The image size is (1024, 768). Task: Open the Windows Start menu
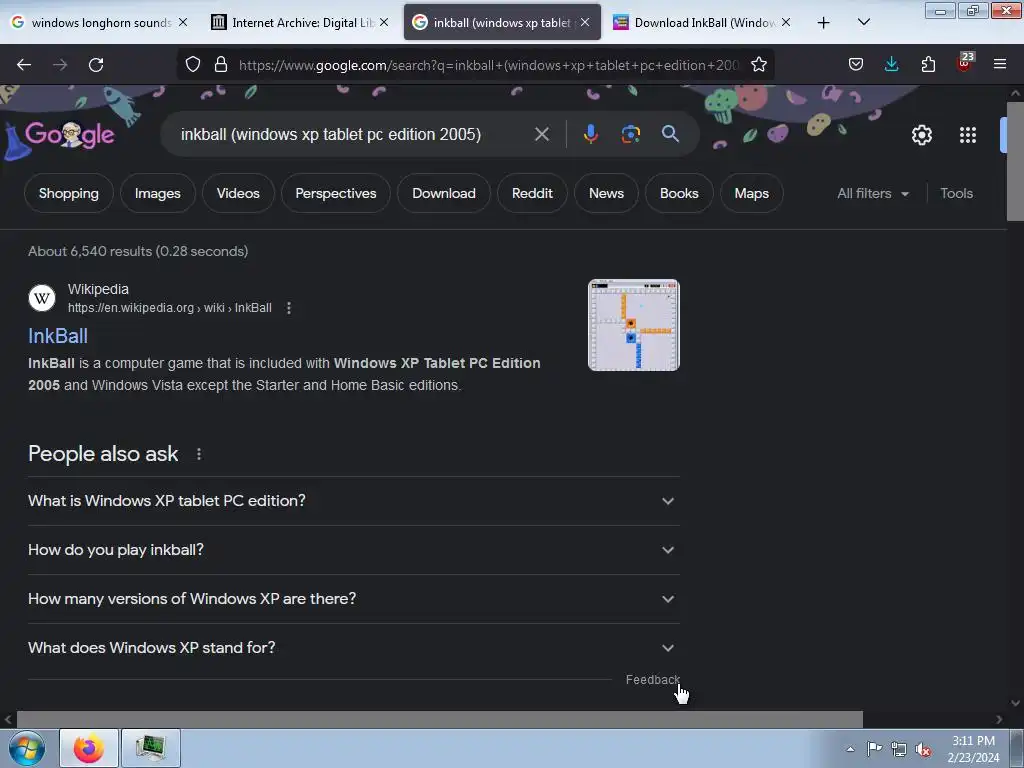click(27, 748)
